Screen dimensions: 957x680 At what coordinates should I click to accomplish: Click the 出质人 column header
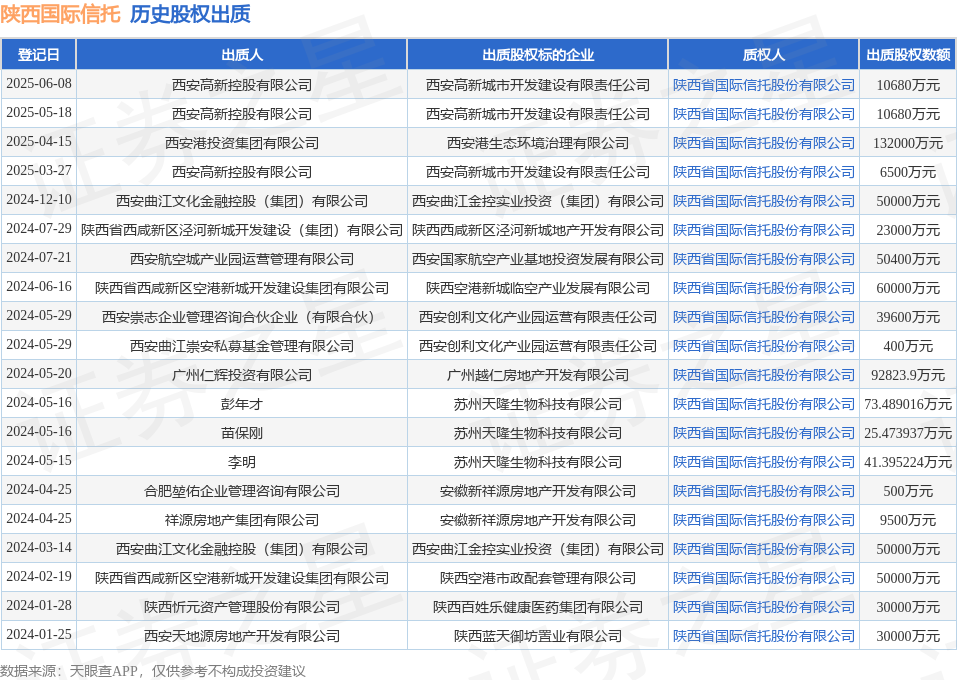(242, 55)
